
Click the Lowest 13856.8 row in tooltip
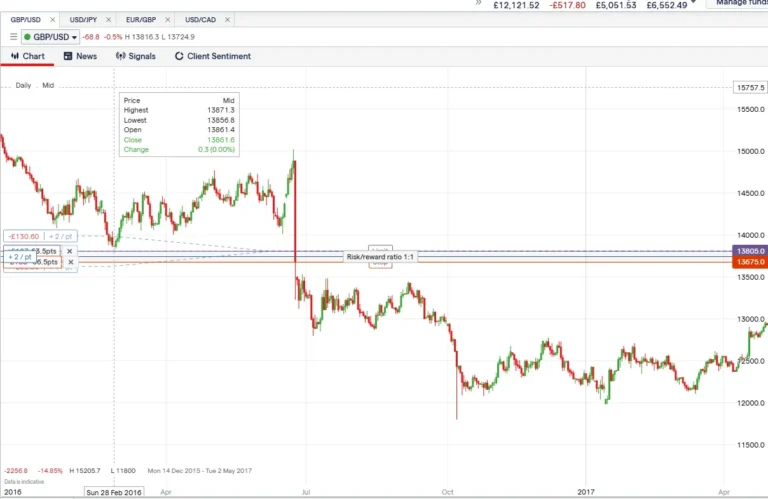[179, 120]
